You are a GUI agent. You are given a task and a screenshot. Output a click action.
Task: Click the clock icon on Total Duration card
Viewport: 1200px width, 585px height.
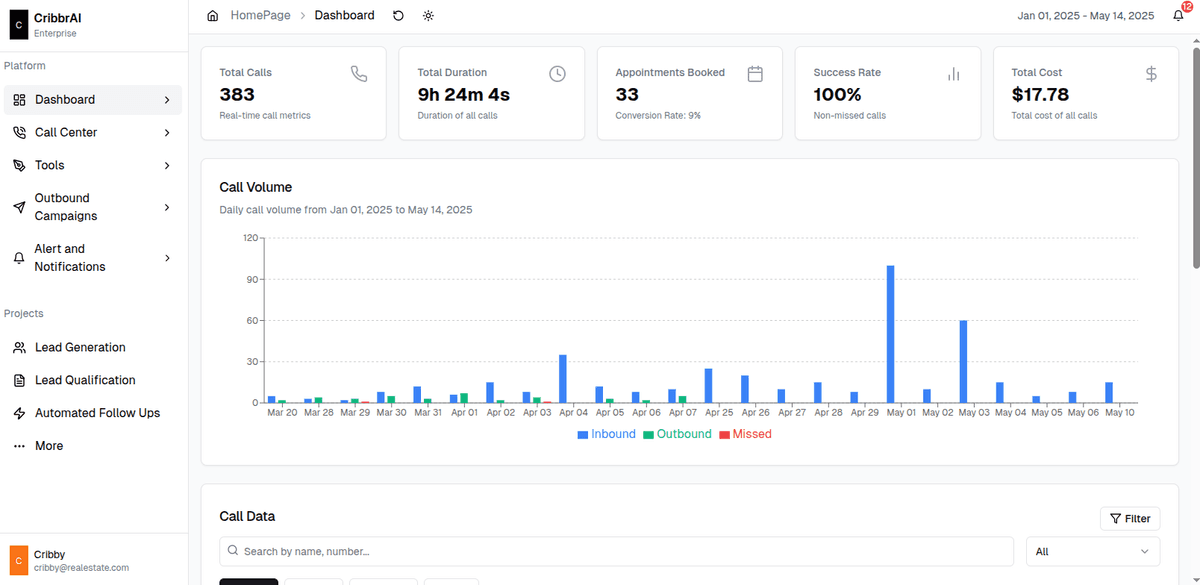point(557,74)
